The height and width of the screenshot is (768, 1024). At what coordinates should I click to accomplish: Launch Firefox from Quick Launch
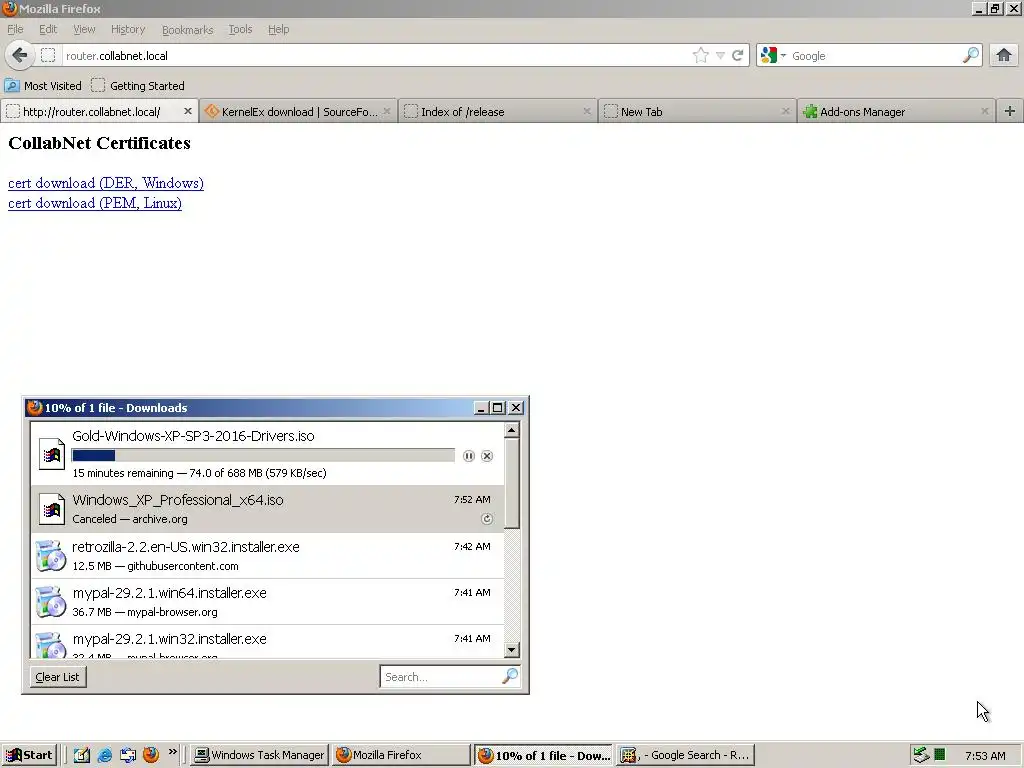tap(151, 755)
